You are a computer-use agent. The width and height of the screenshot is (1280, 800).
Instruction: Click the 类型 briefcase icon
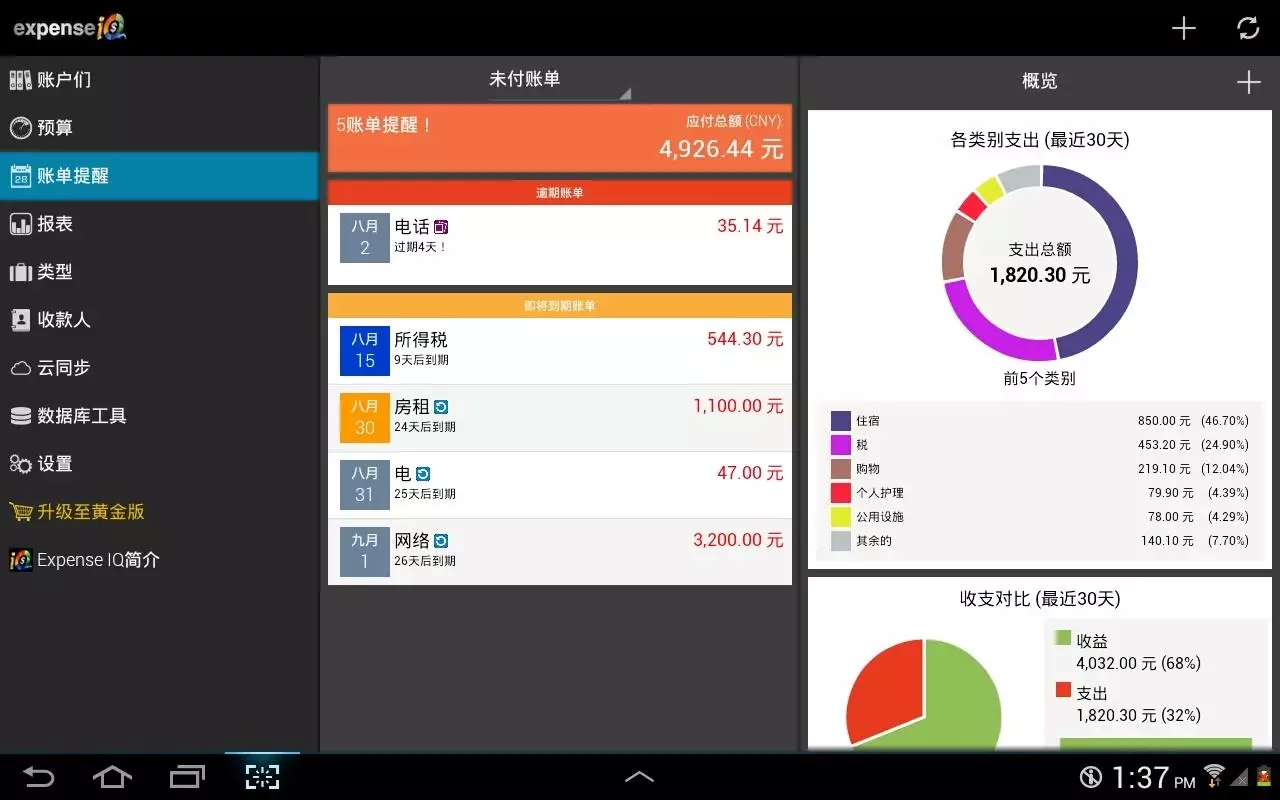point(20,272)
